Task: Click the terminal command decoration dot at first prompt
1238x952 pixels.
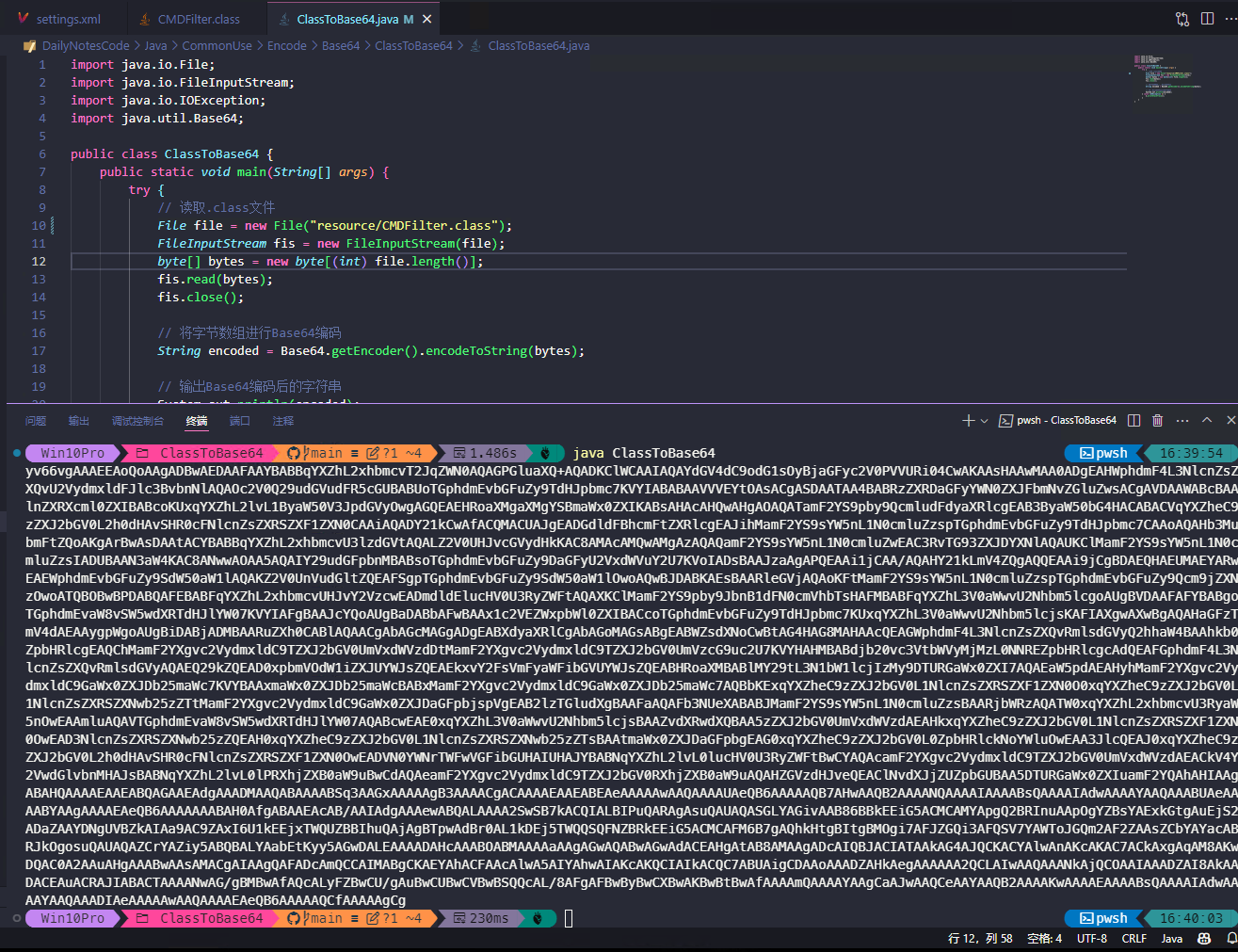Action: pos(17,453)
